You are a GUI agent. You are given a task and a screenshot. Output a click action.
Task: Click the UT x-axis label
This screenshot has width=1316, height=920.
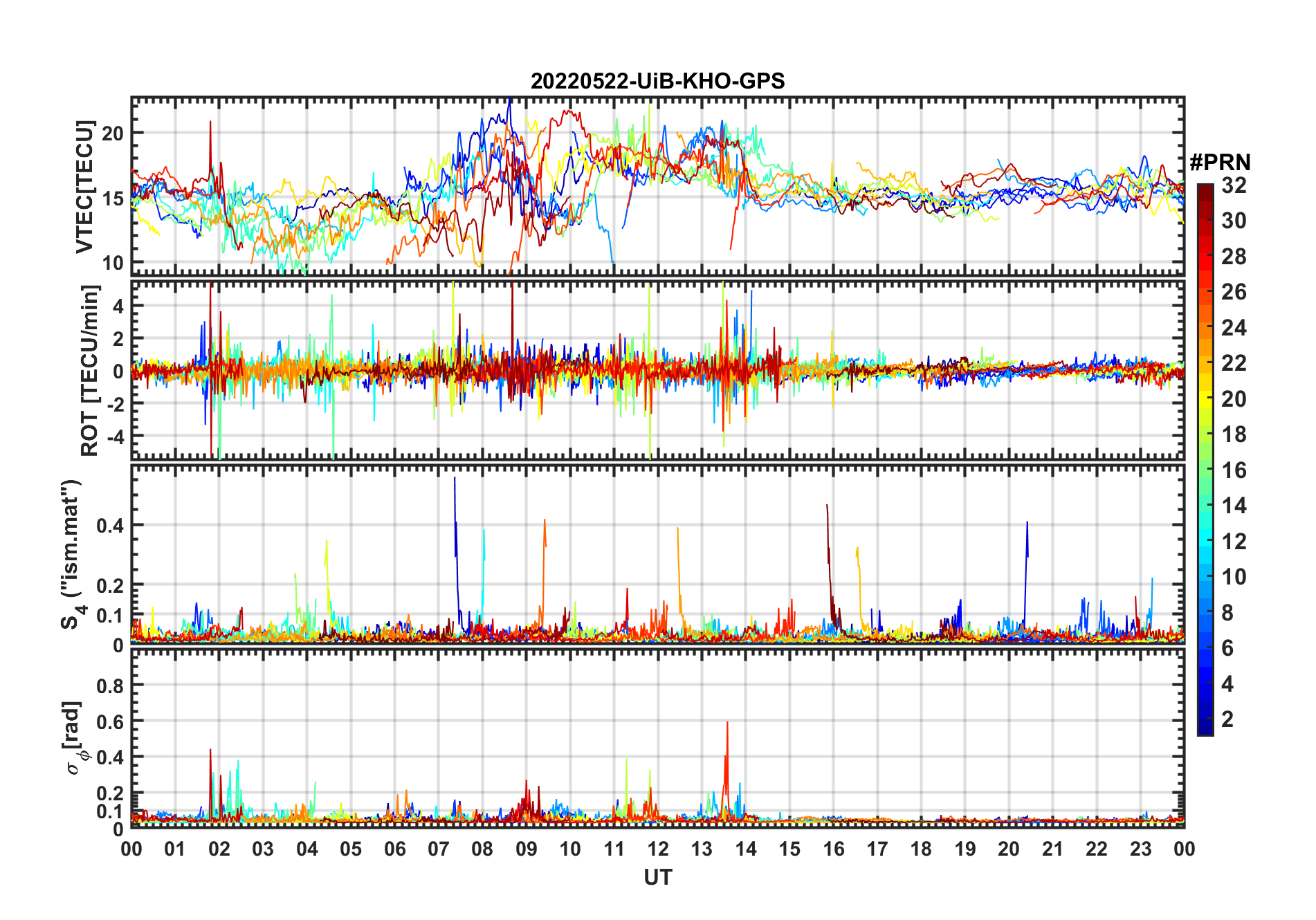[657, 877]
